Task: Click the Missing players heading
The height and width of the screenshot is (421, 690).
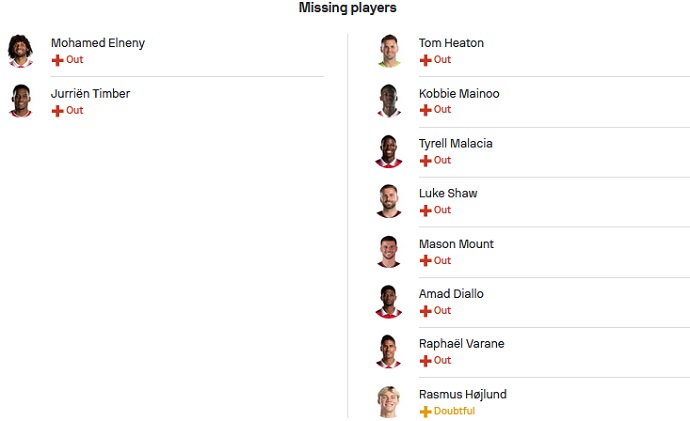Action: point(347,8)
